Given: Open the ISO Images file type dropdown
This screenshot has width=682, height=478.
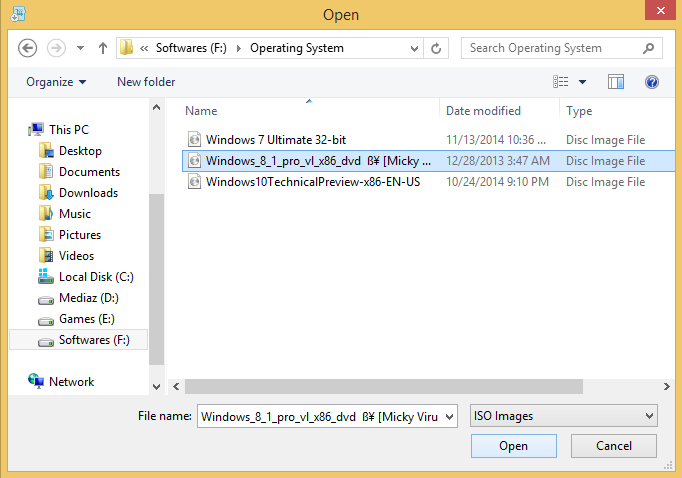Looking at the screenshot, I should 564,416.
